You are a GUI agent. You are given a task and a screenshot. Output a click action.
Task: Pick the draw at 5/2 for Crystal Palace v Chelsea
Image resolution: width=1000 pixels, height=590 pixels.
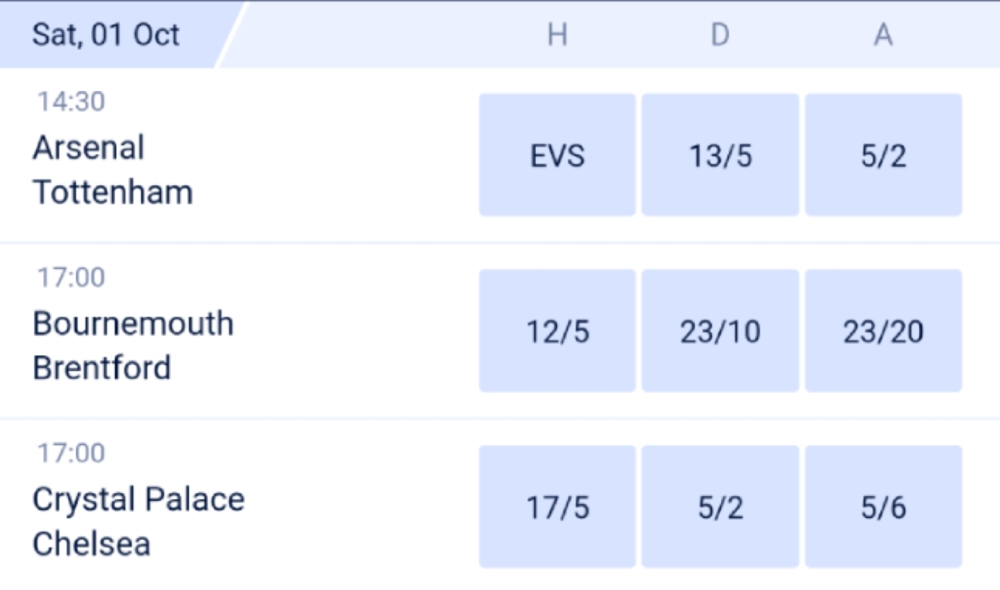coord(720,507)
